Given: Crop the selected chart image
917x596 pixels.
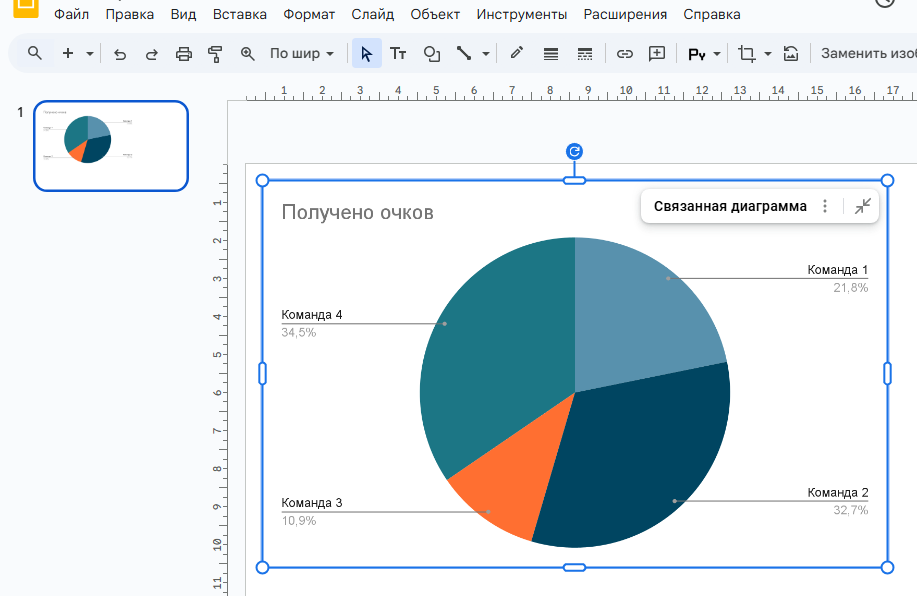Looking at the screenshot, I should [747, 54].
